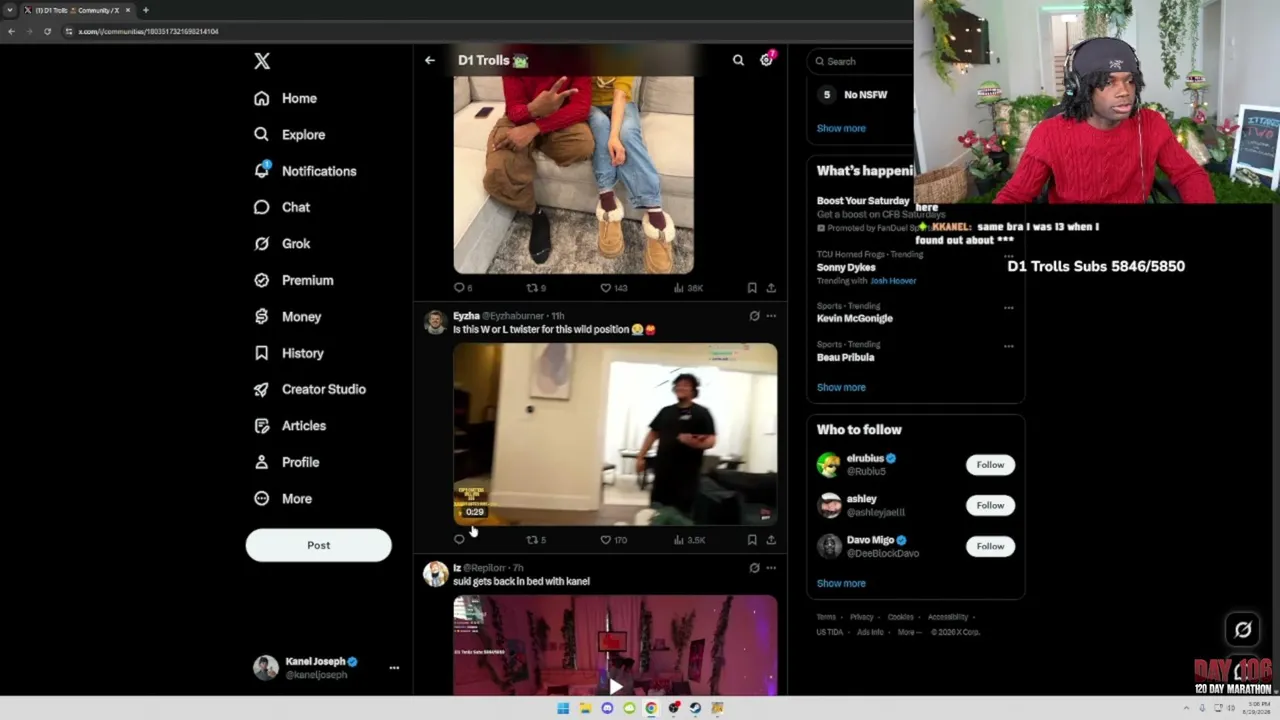This screenshot has width=1280, height=720.
Task: Open the Premium page
Action: tap(294, 280)
